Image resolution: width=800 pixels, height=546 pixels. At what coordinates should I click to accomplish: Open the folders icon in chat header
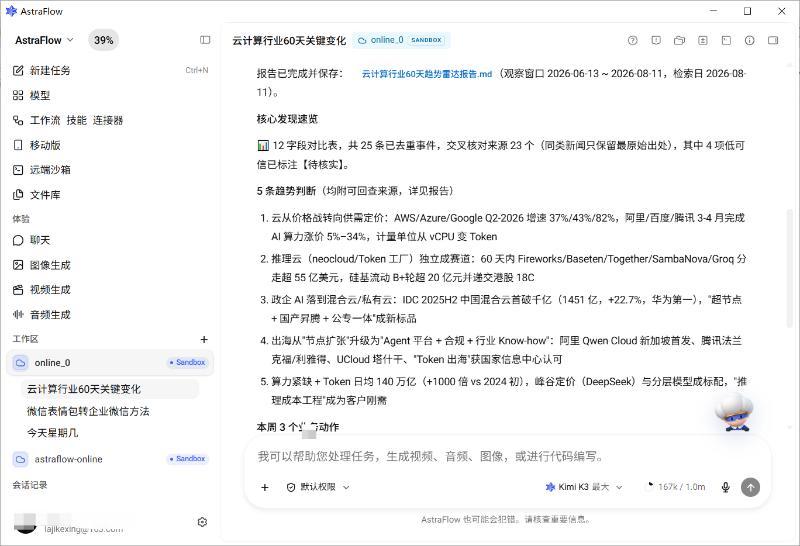tap(679, 40)
